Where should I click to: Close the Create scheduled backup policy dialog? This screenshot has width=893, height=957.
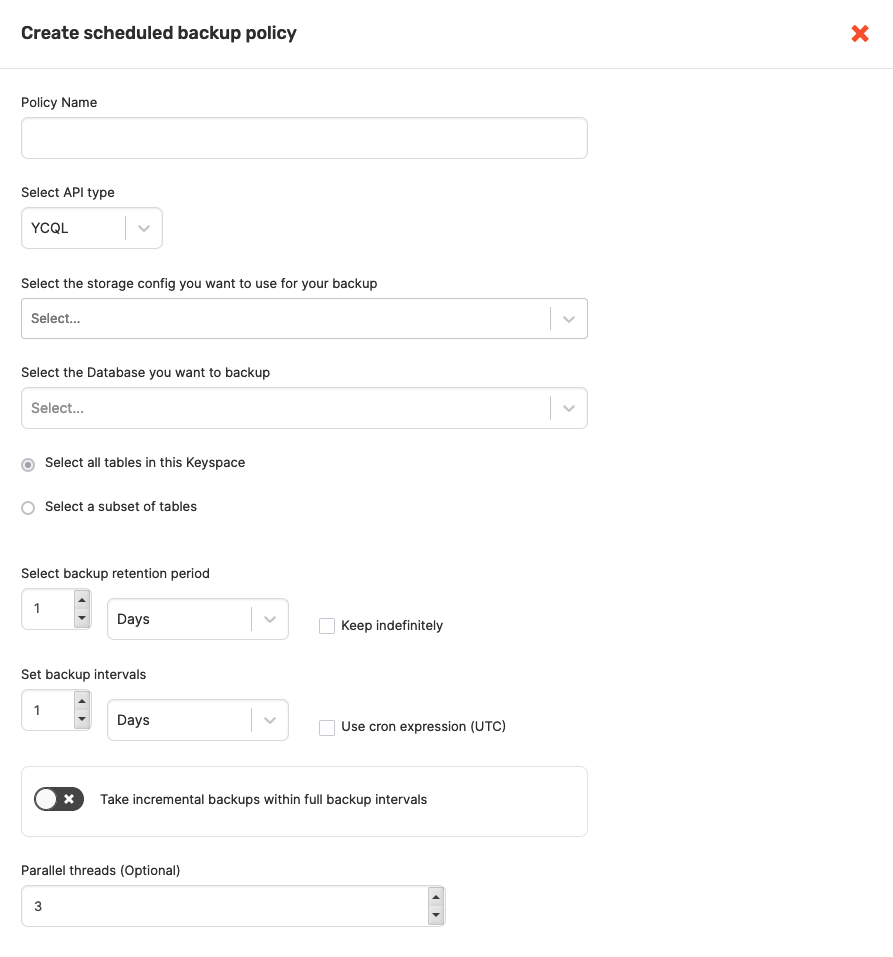click(860, 33)
